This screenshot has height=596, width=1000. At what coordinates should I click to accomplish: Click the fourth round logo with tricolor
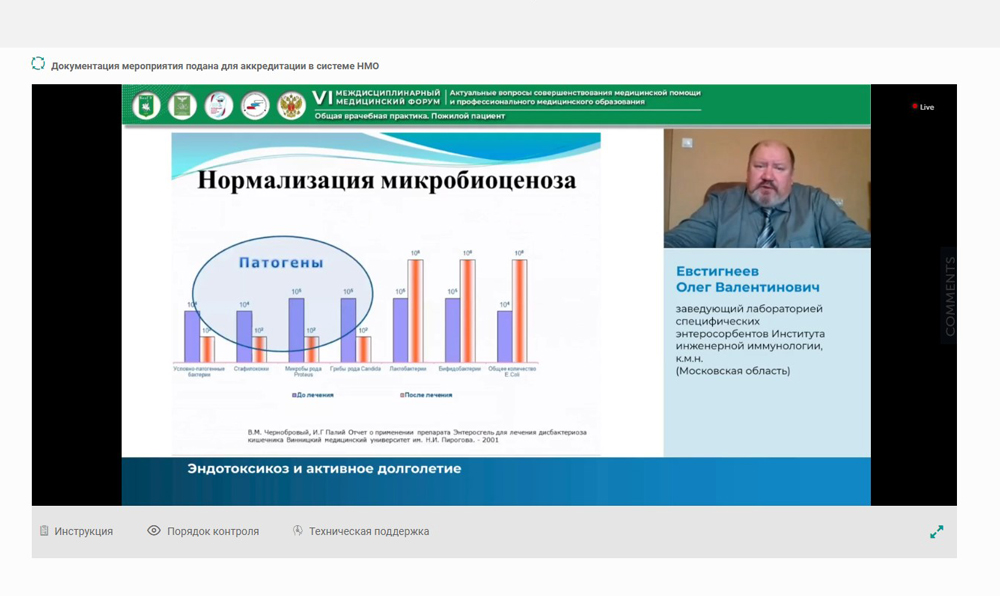pyautogui.click(x=255, y=105)
